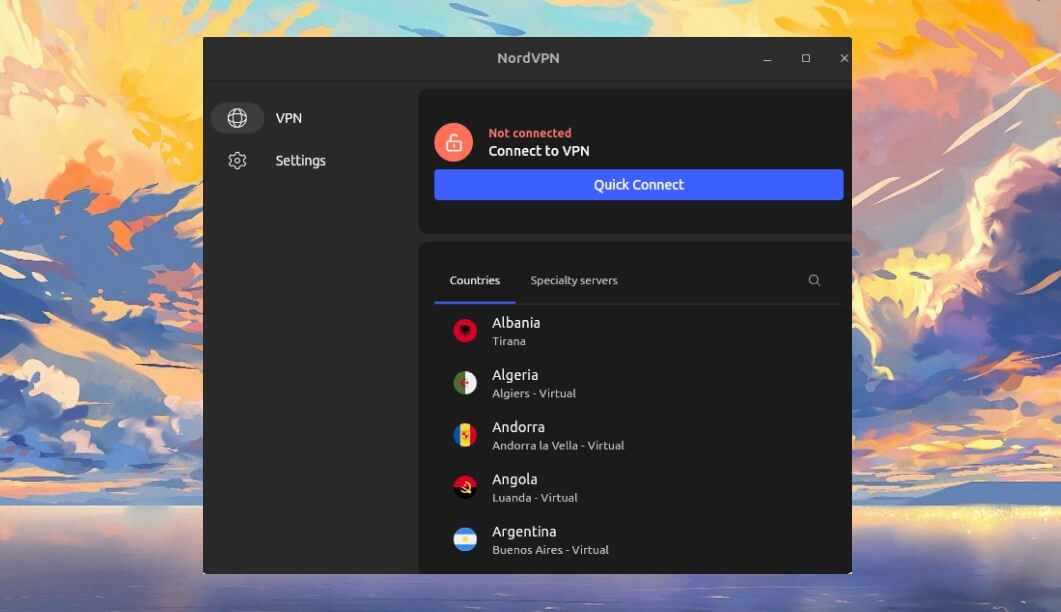Maximize the NordVPN window
Image resolution: width=1061 pixels, height=612 pixels.
pos(806,58)
